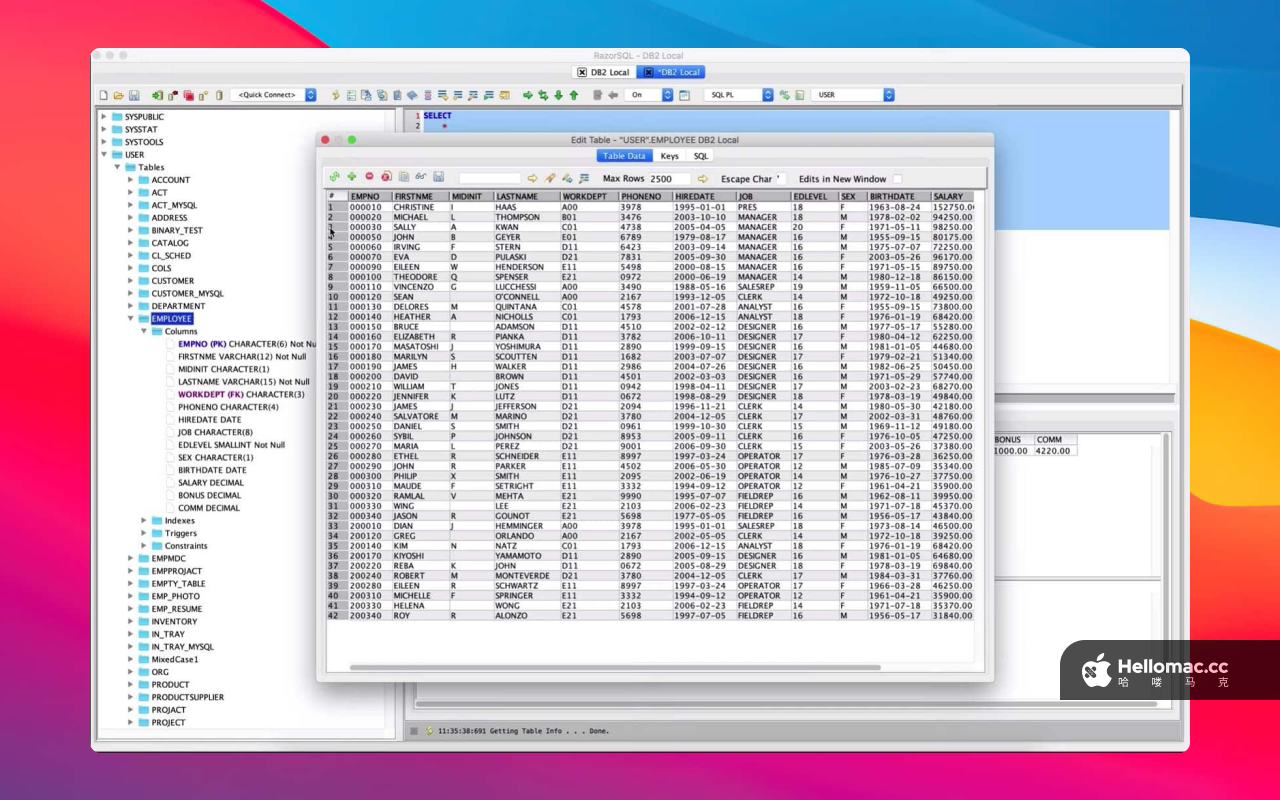Click the red circular icon next to delete row

(x=386, y=177)
